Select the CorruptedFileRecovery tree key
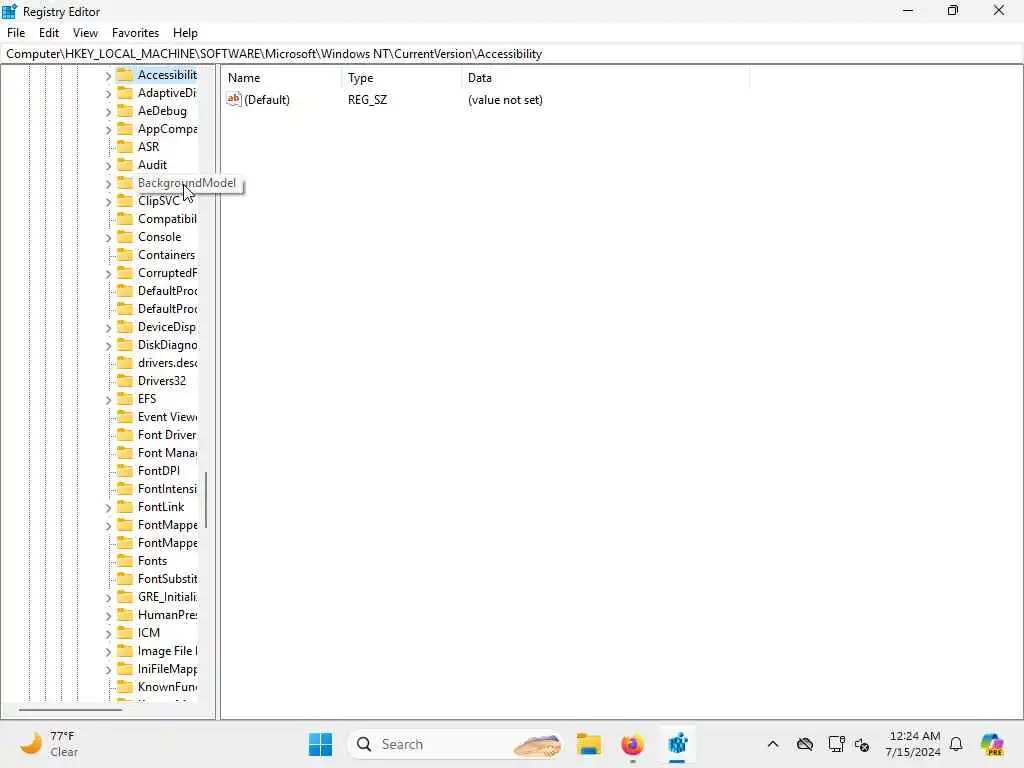This screenshot has width=1024, height=768. (x=167, y=273)
